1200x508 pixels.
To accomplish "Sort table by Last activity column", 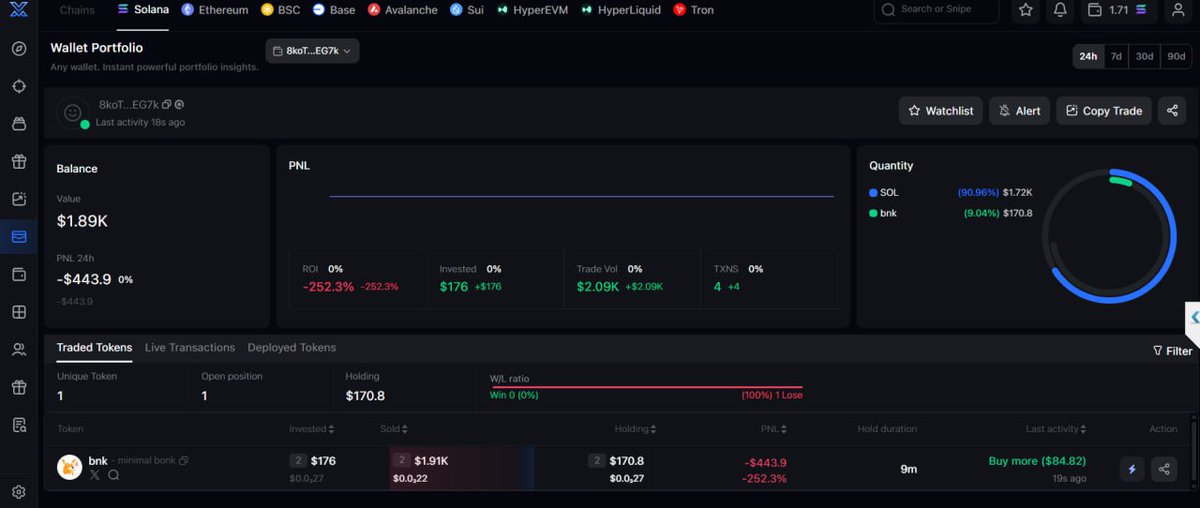I will pos(1057,429).
